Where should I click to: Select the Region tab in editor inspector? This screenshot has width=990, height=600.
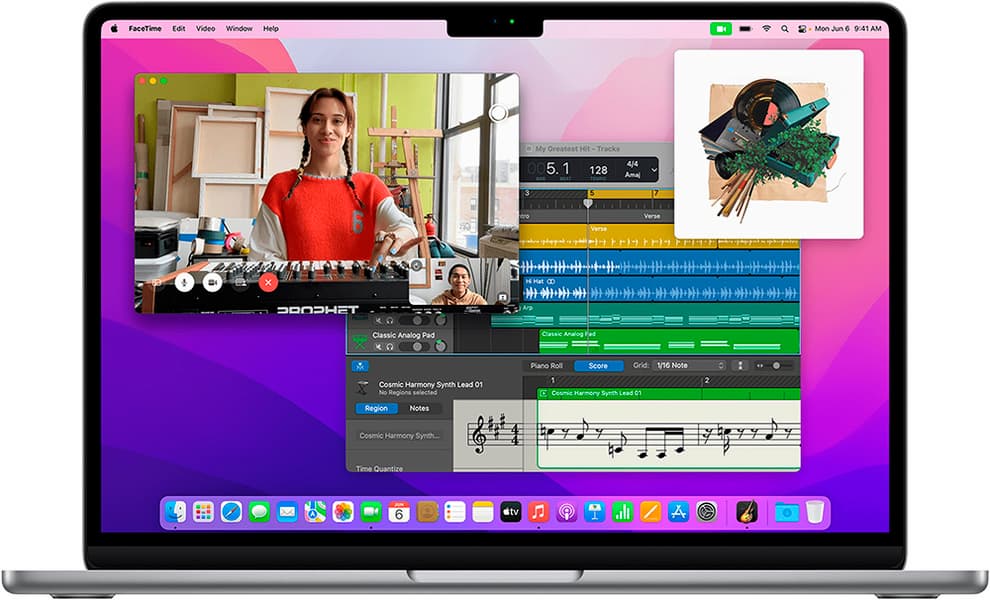click(x=376, y=409)
